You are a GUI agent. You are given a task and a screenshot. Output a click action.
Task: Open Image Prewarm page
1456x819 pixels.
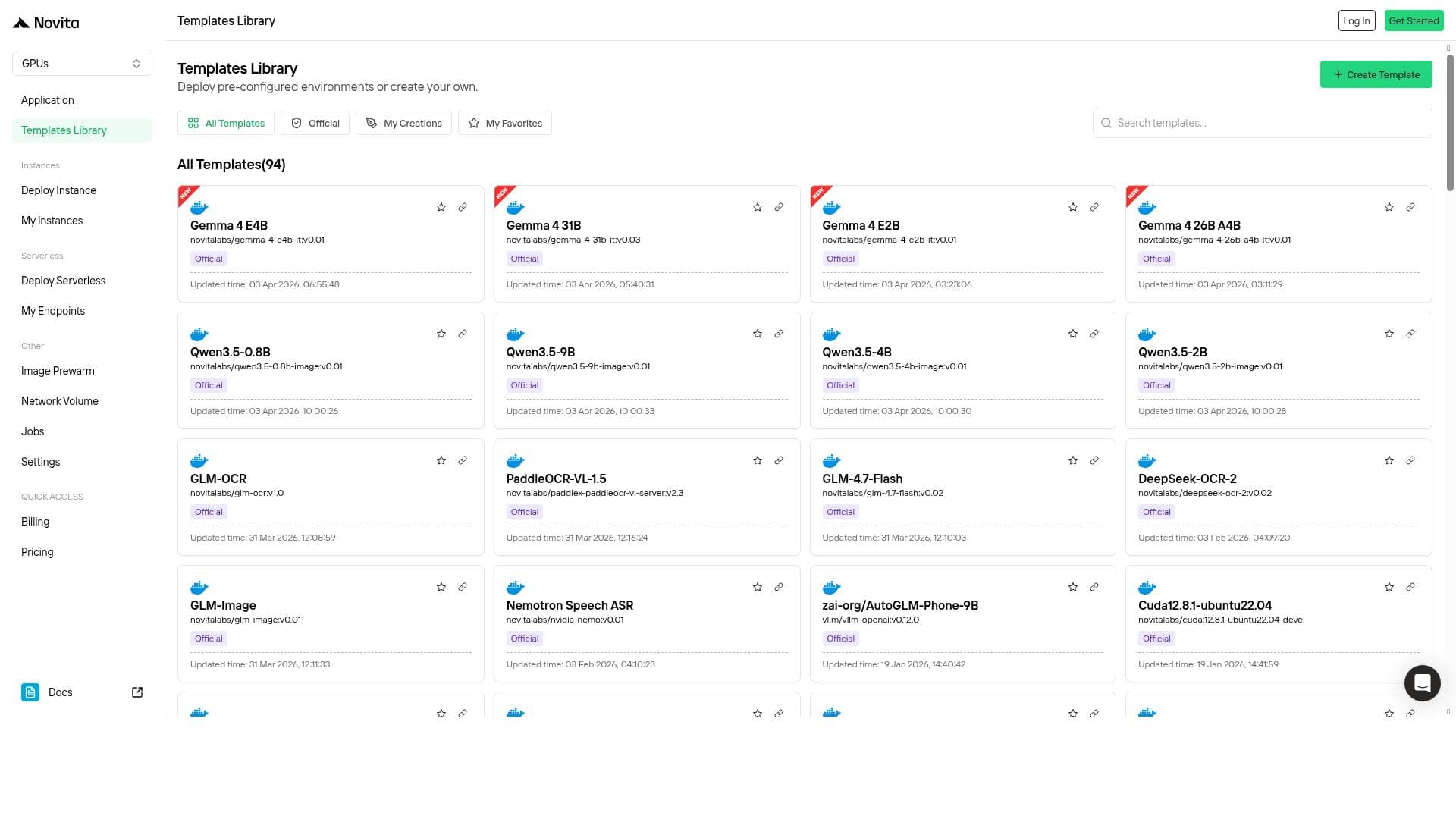[x=82, y=371]
